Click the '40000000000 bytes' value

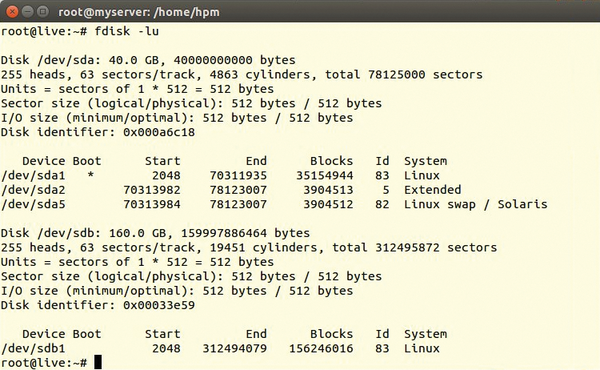tap(235, 60)
